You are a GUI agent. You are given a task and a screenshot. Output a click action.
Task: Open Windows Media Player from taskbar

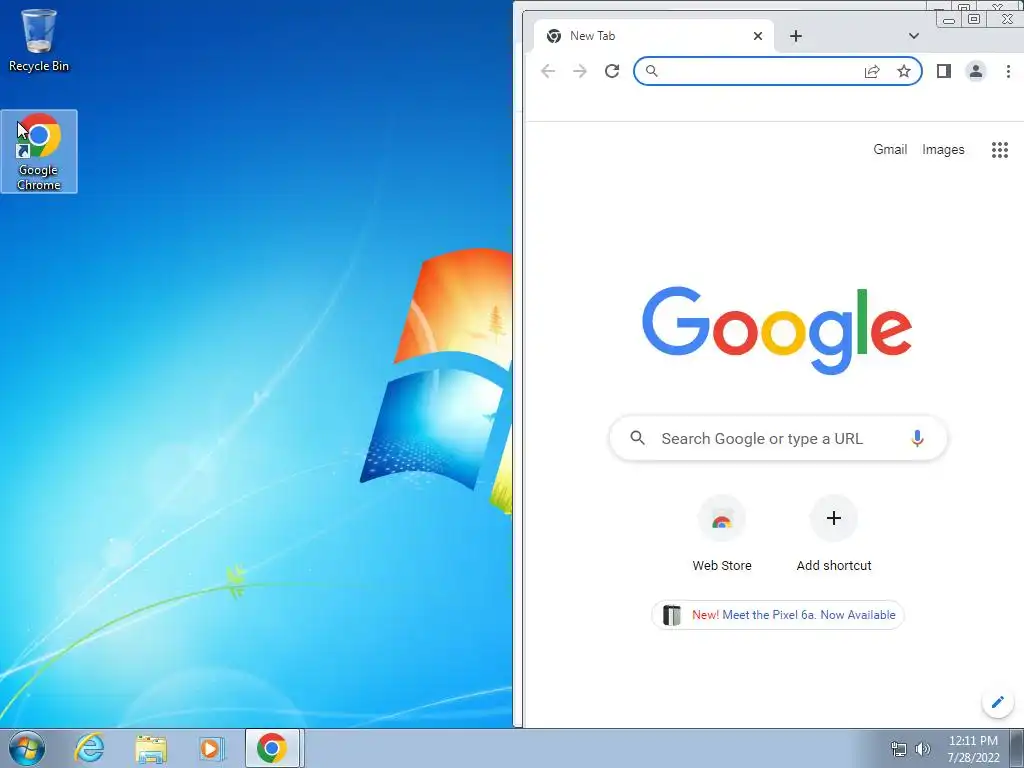coord(212,748)
